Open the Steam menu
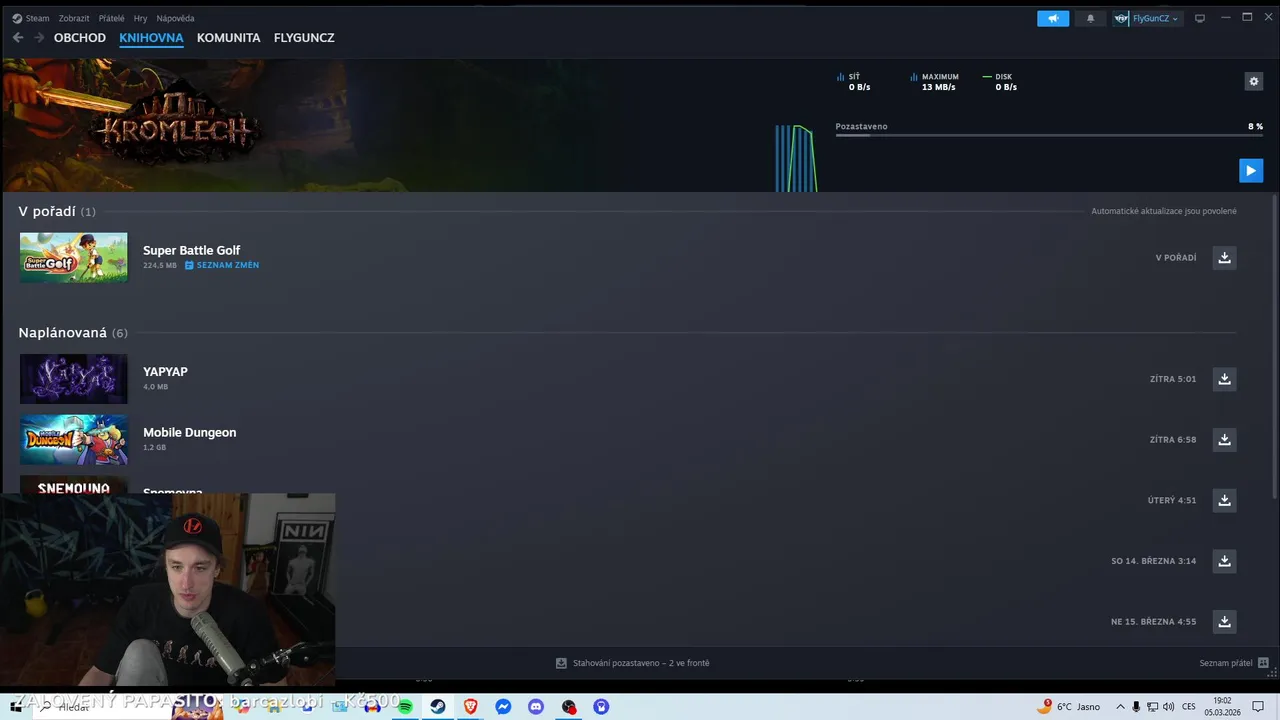 [x=31, y=18]
